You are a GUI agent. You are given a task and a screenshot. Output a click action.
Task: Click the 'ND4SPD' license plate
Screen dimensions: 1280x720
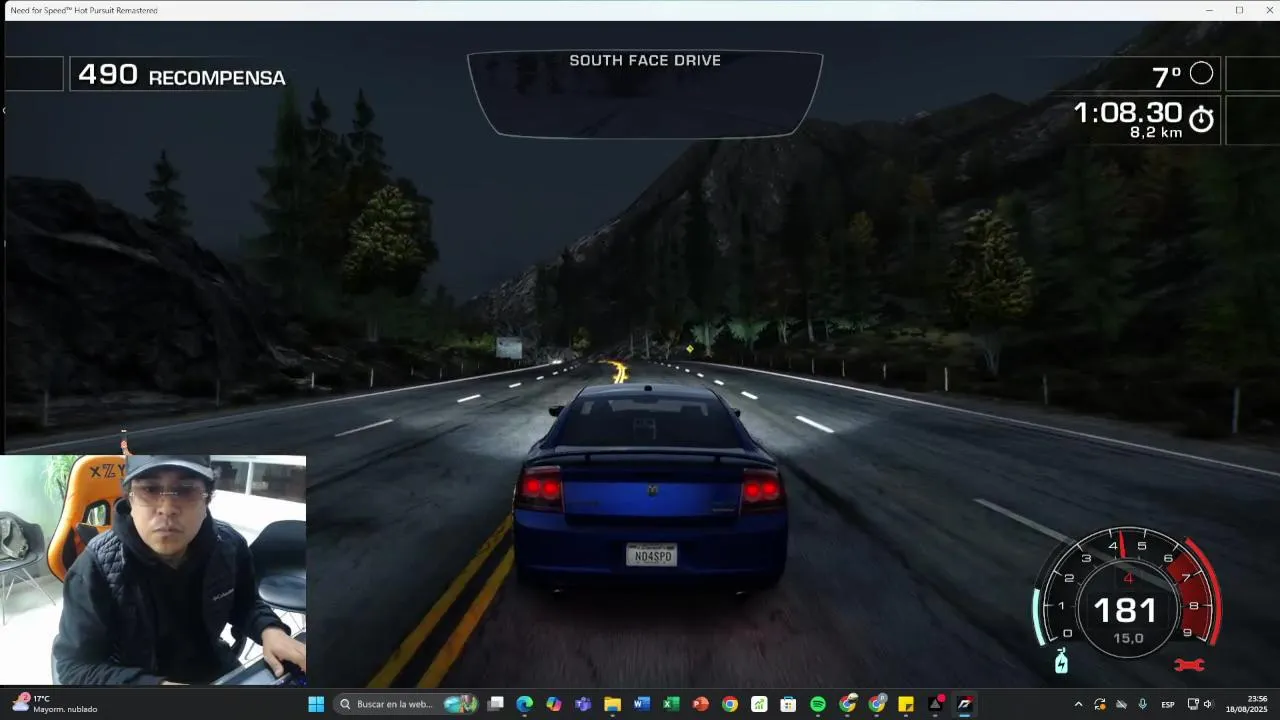pos(651,554)
